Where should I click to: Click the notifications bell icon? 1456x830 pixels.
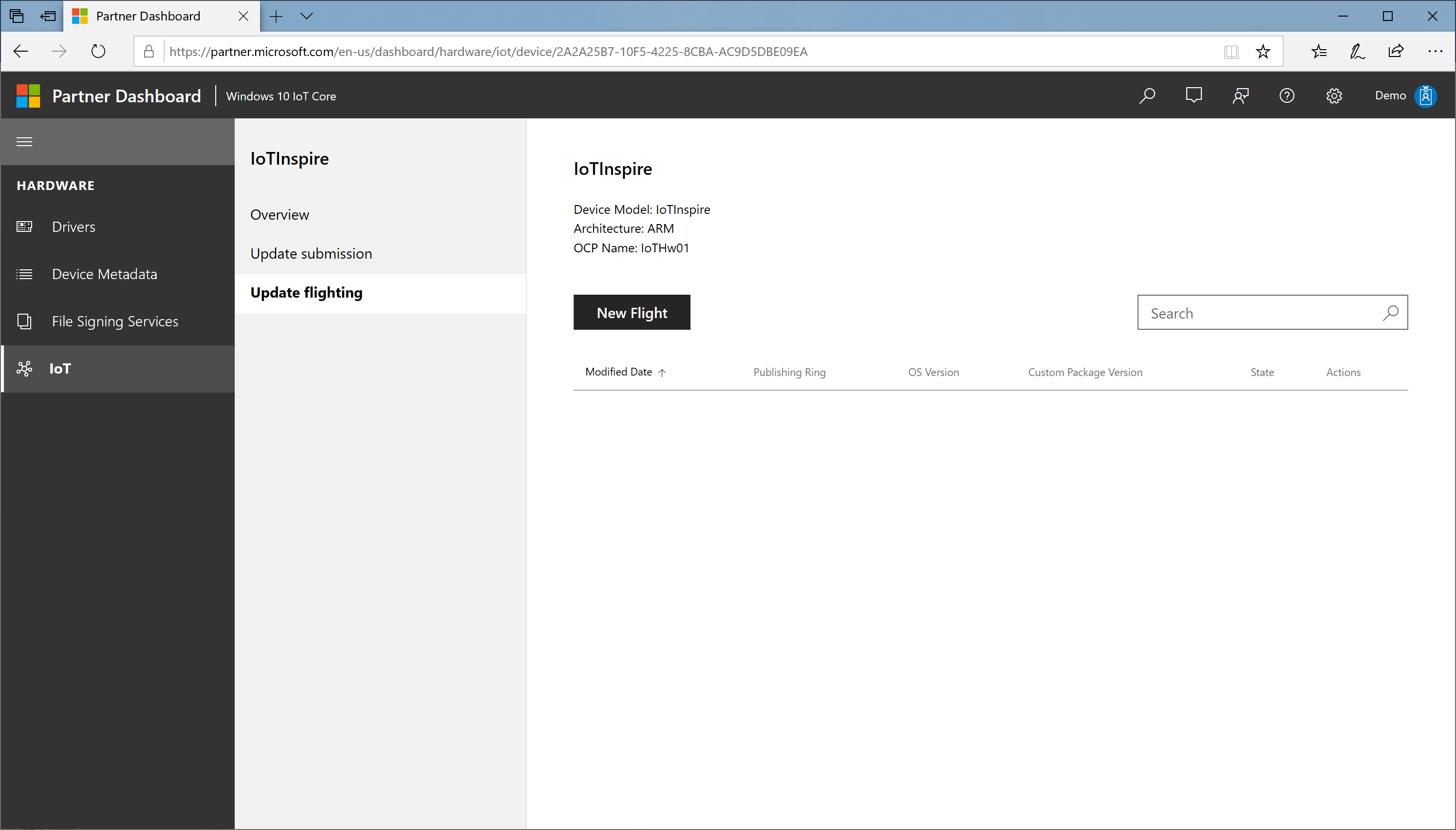click(1193, 95)
